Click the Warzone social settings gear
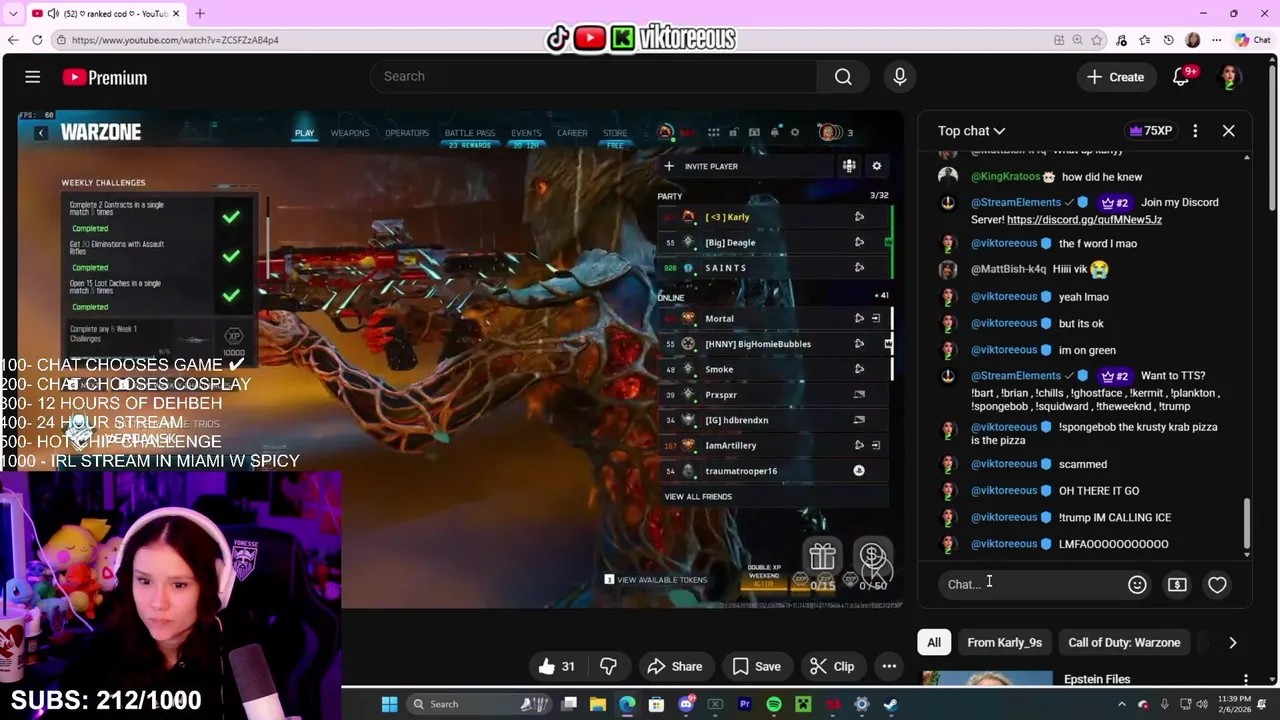1280x720 pixels. click(x=876, y=166)
